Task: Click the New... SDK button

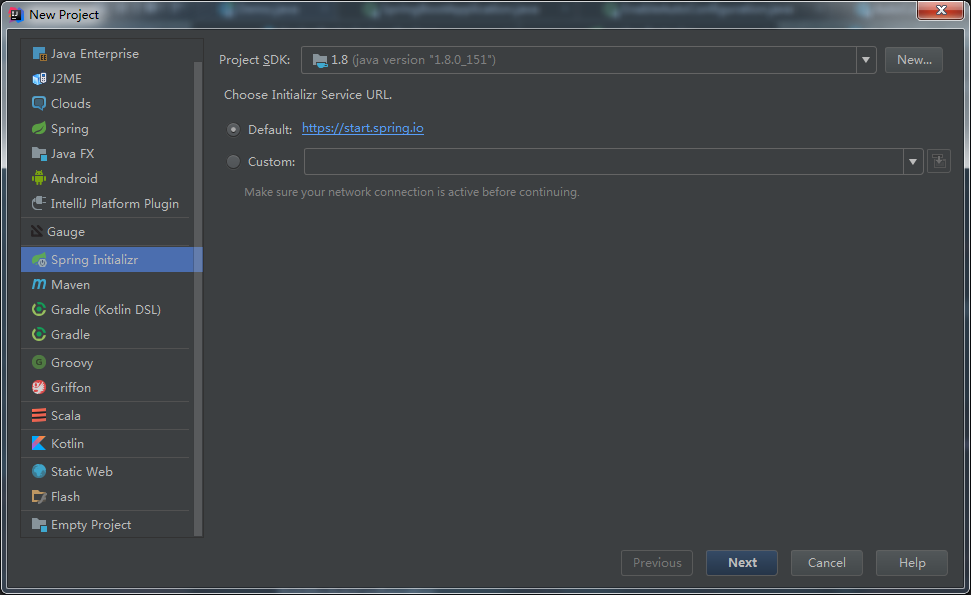Action: click(x=914, y=60)
